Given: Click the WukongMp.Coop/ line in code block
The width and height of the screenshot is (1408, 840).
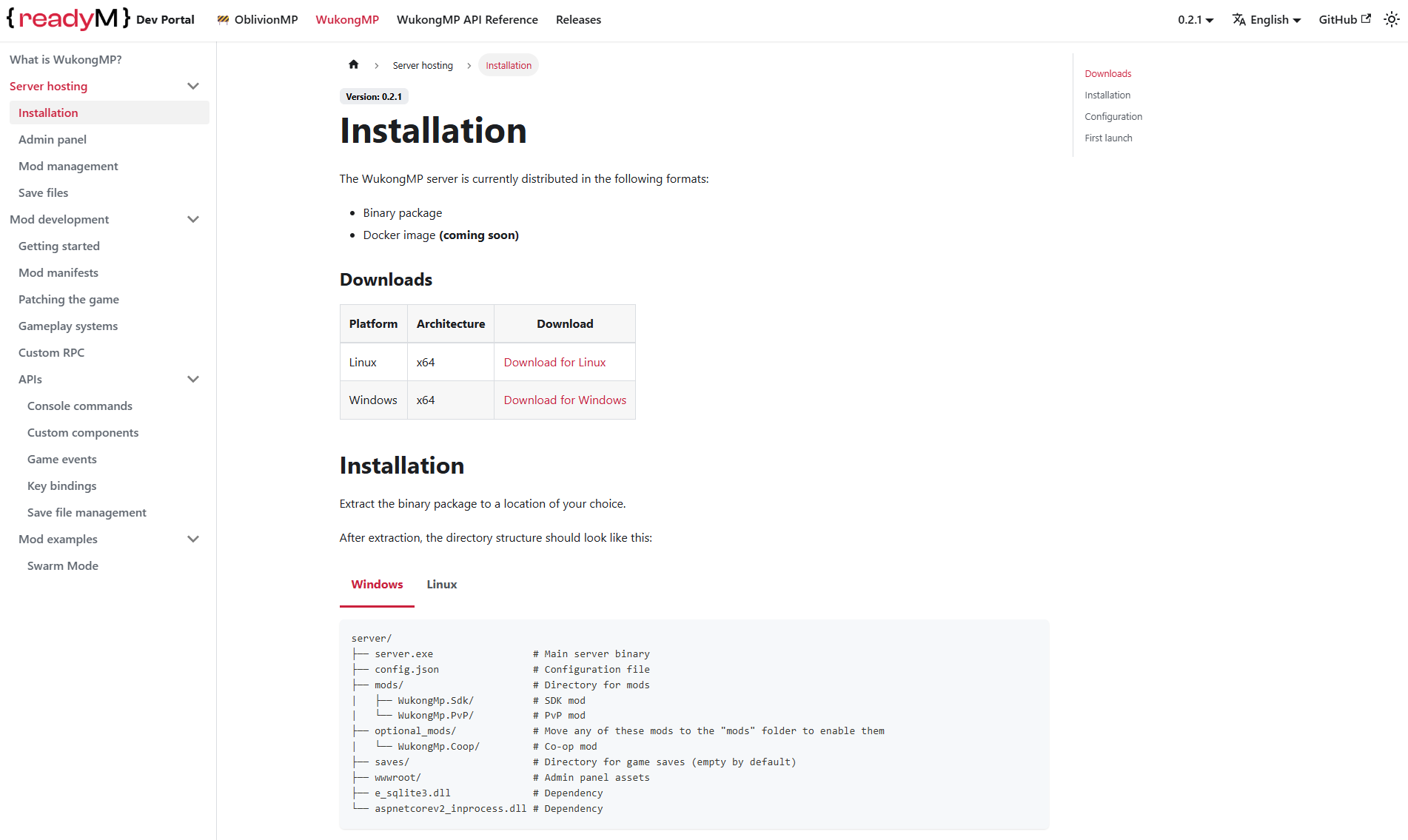Looking at the screenshot, I should (475, 747).
